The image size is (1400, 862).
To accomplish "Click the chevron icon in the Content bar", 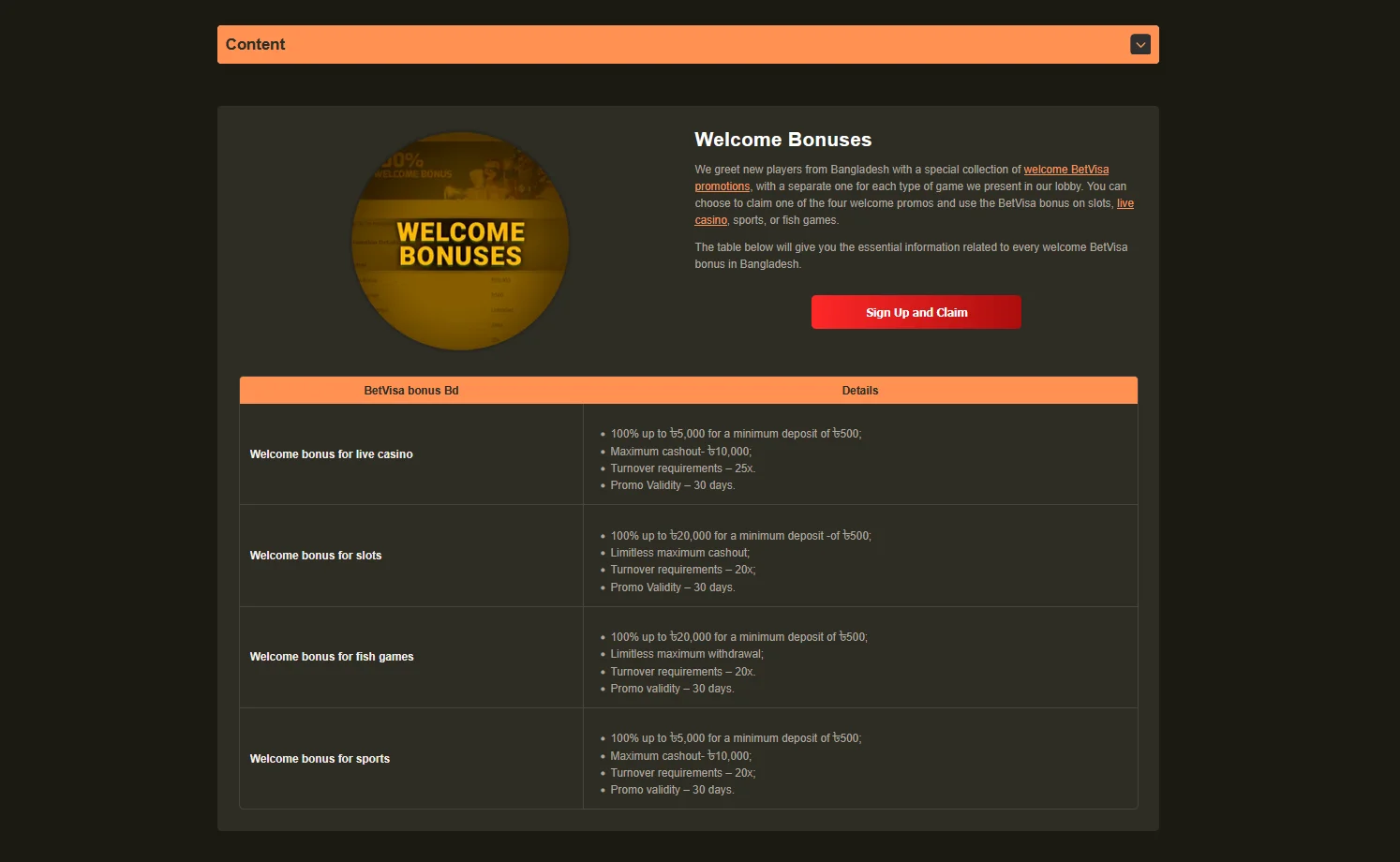I will (1139, 45).
